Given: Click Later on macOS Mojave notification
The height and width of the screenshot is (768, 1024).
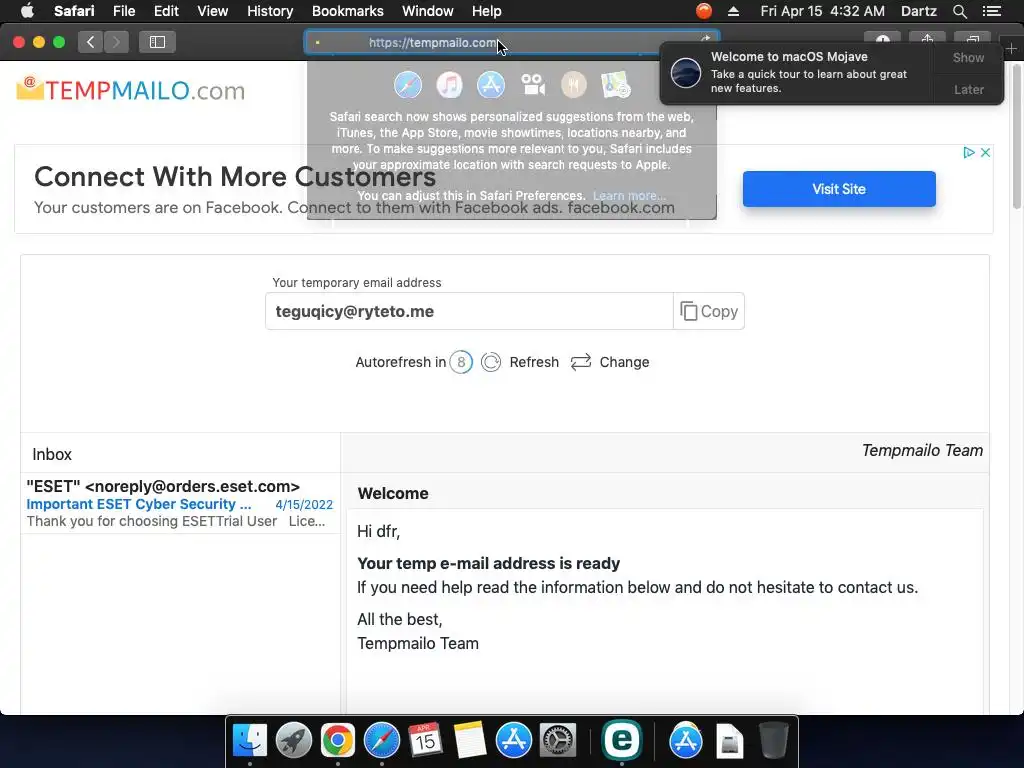Looking at the screenshot, I should (x=968, y=89).
